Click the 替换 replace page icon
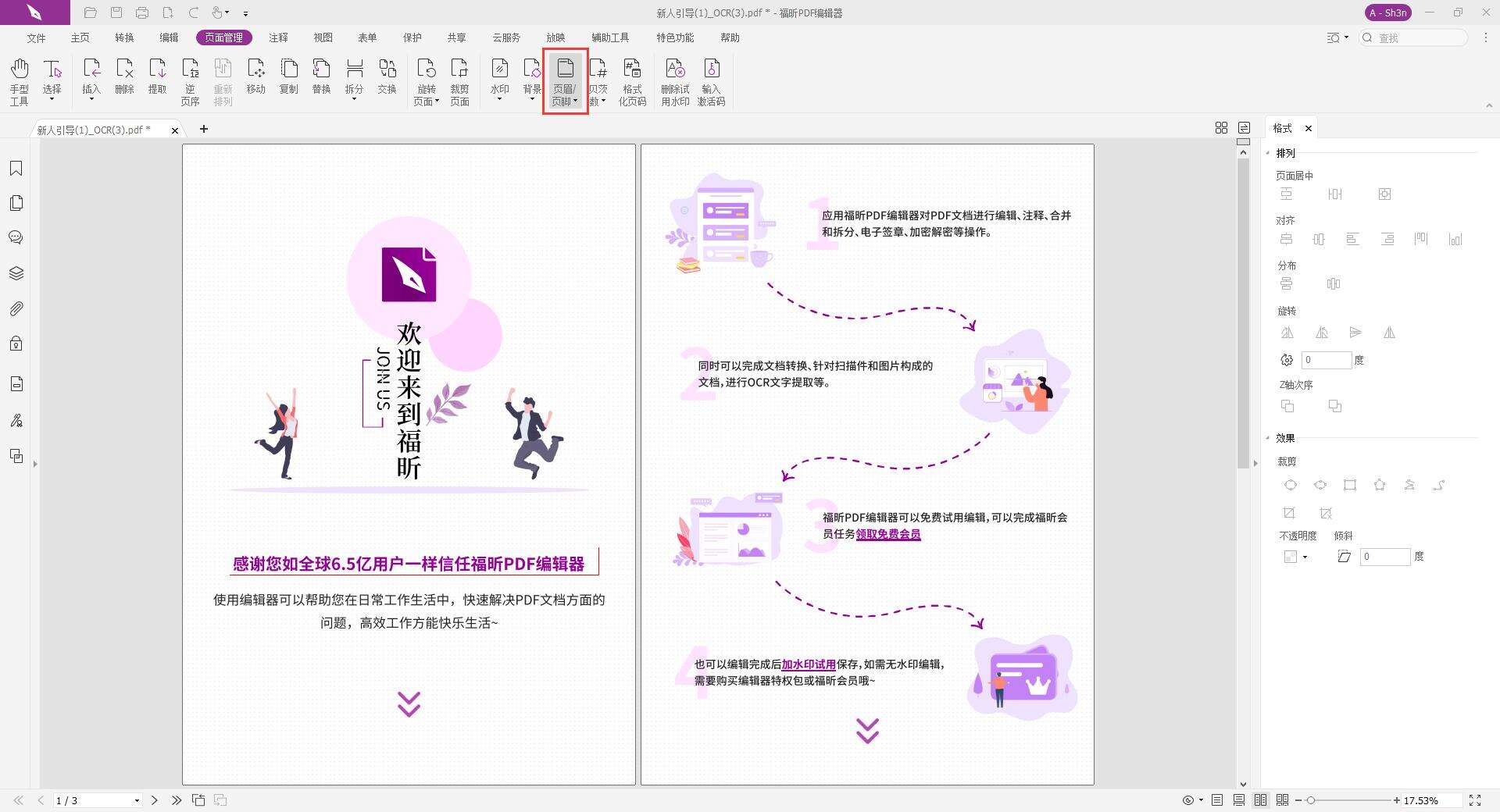1500x812 pixels. [x=320, y=78]
